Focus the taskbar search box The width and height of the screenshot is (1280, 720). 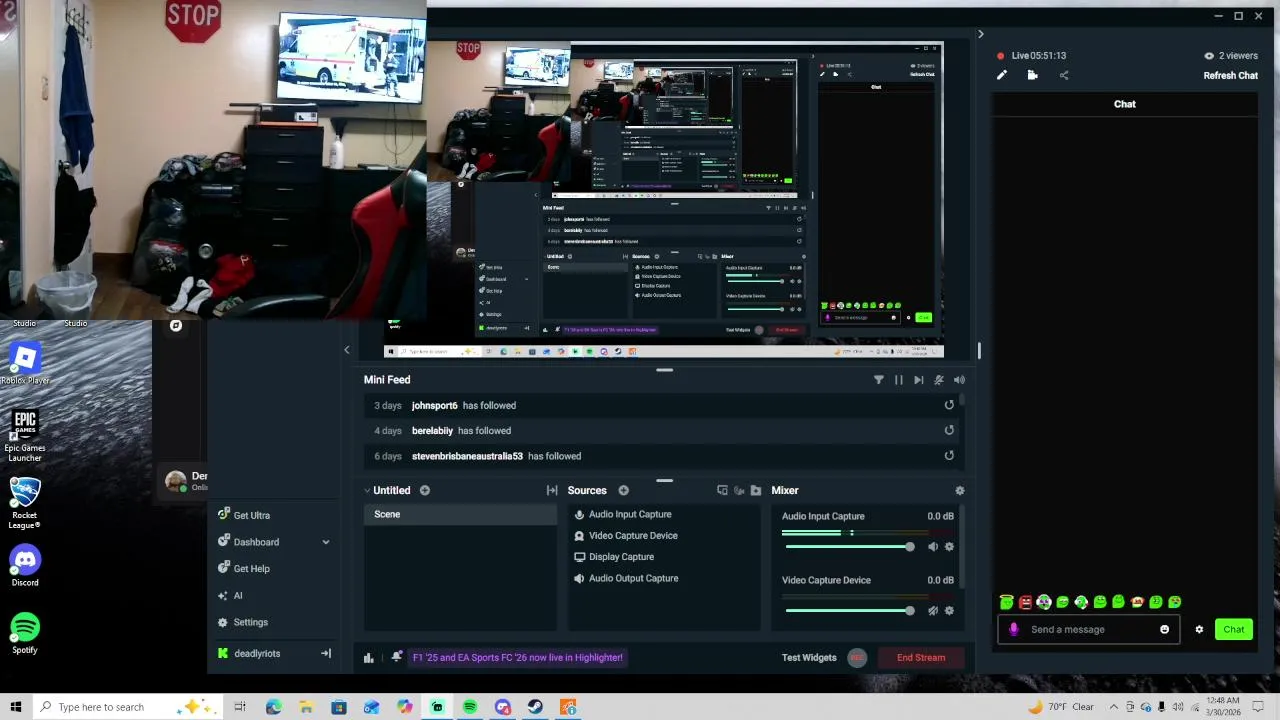pyautogui.click(x=130, y=707)
